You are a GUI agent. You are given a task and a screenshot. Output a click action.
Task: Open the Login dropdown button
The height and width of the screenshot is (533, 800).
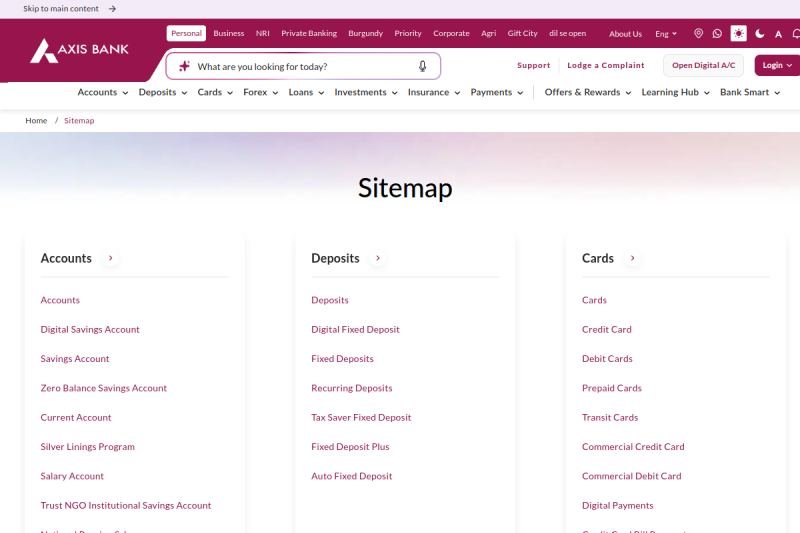pyautogui.click(x=777, y=65)
